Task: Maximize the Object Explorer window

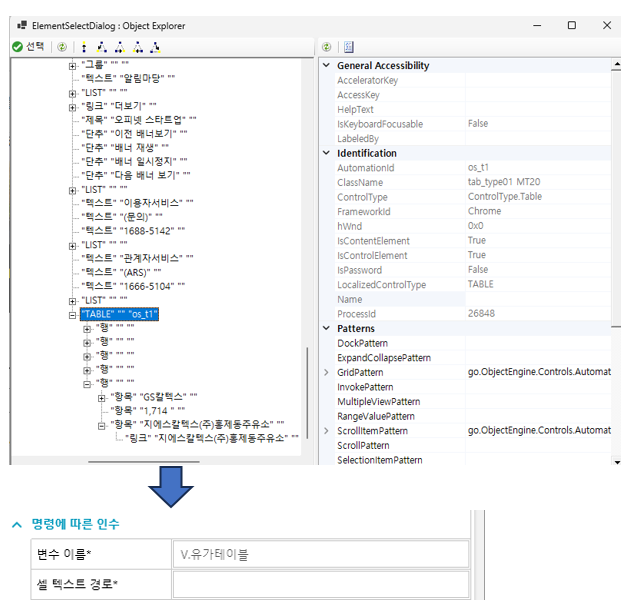Action: (571, 25)
